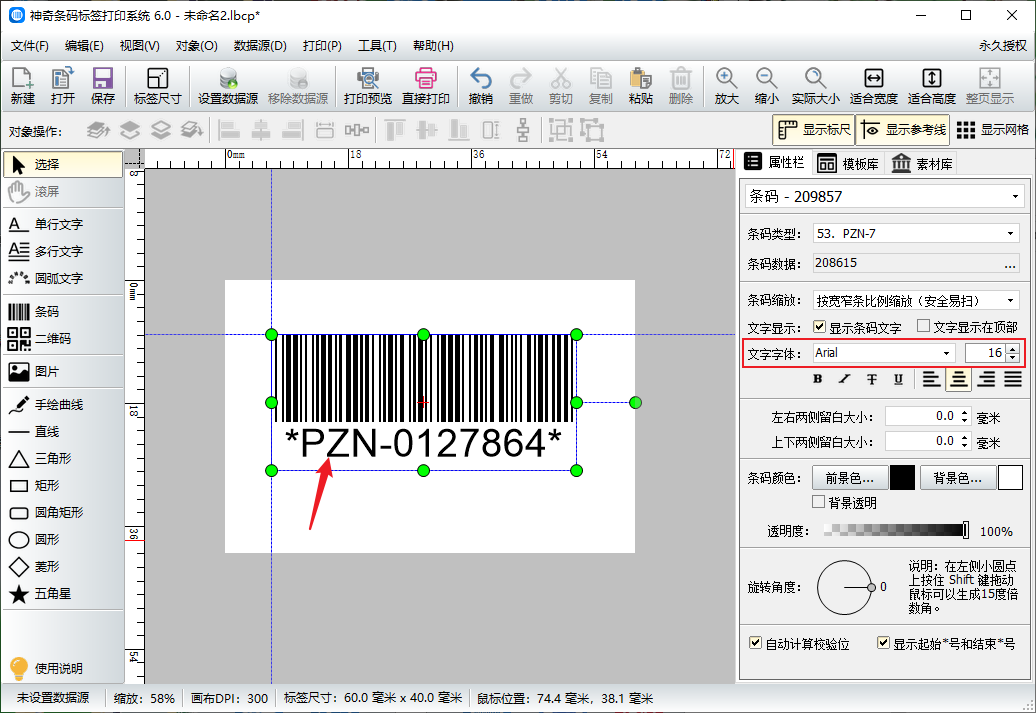Uncheck 显示条码文字 checkbox
Viewport: 1036px width, 713px height.
[820, 326]
